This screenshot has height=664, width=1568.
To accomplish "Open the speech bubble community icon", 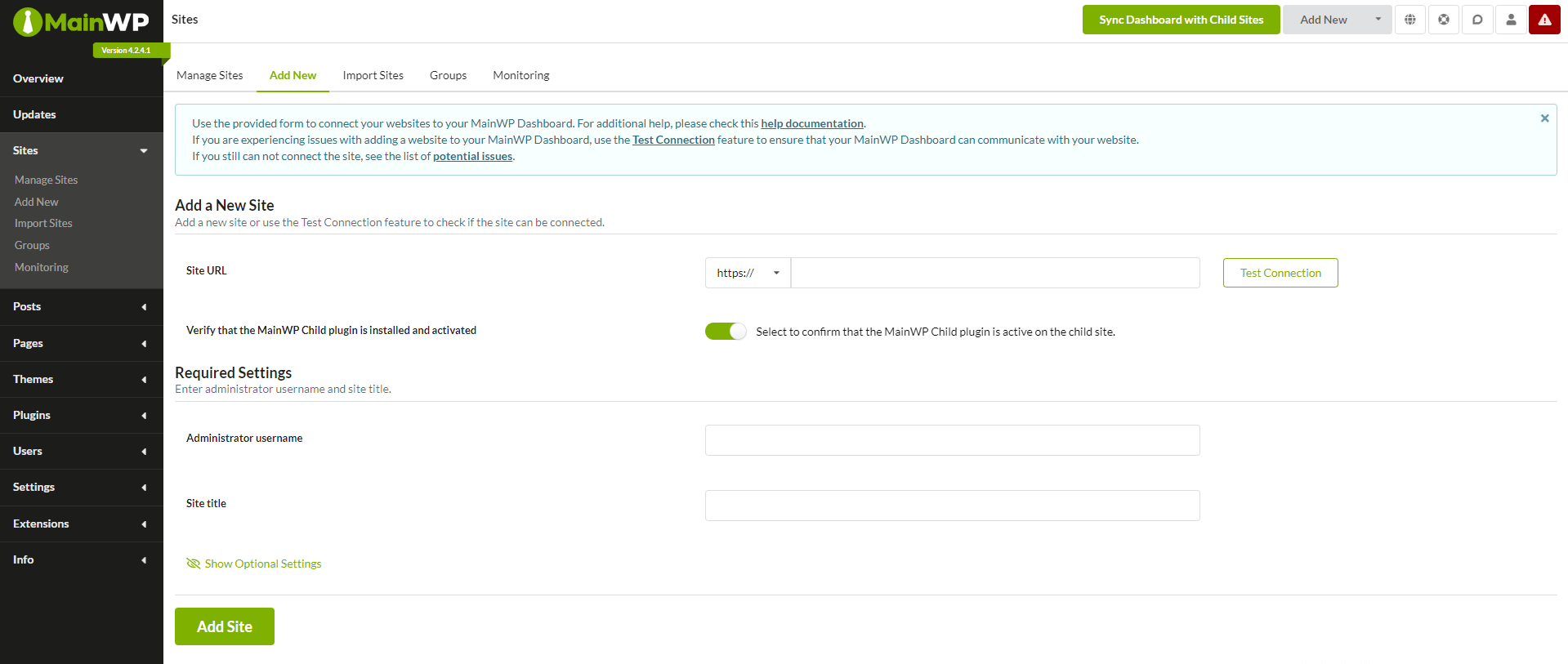I will pos(1477,20).
